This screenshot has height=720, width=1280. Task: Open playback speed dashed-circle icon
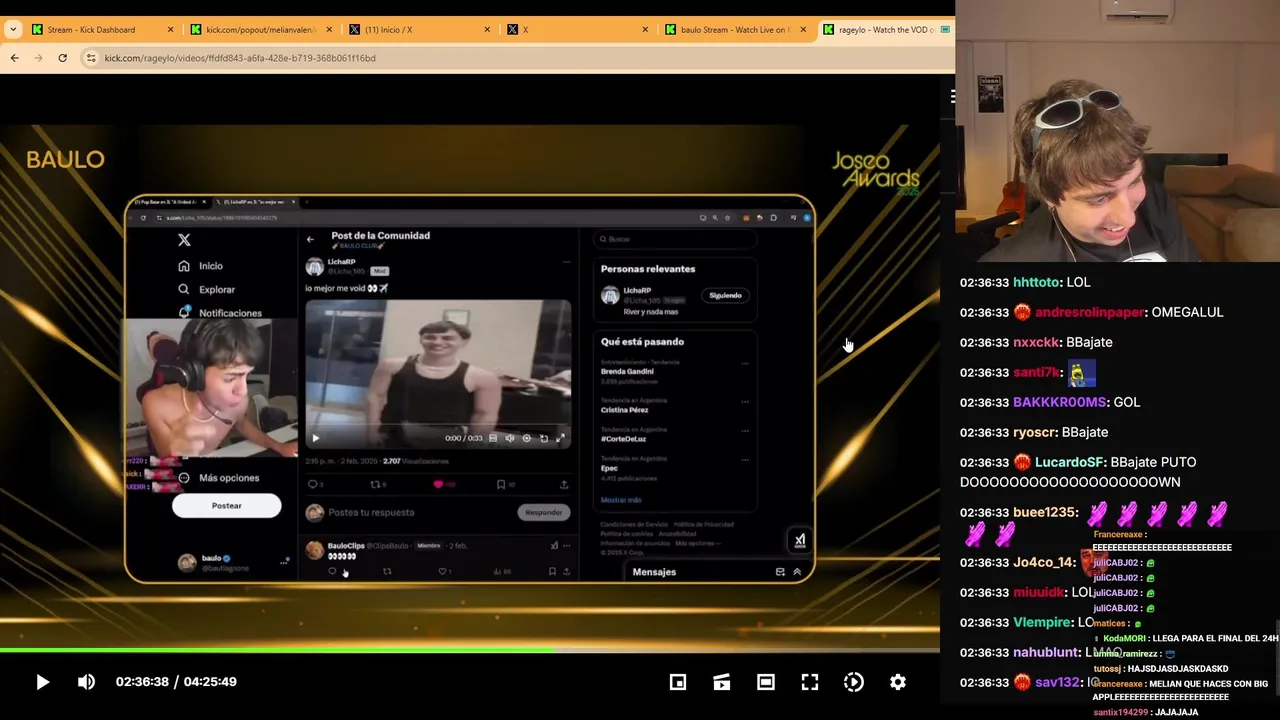854,682
